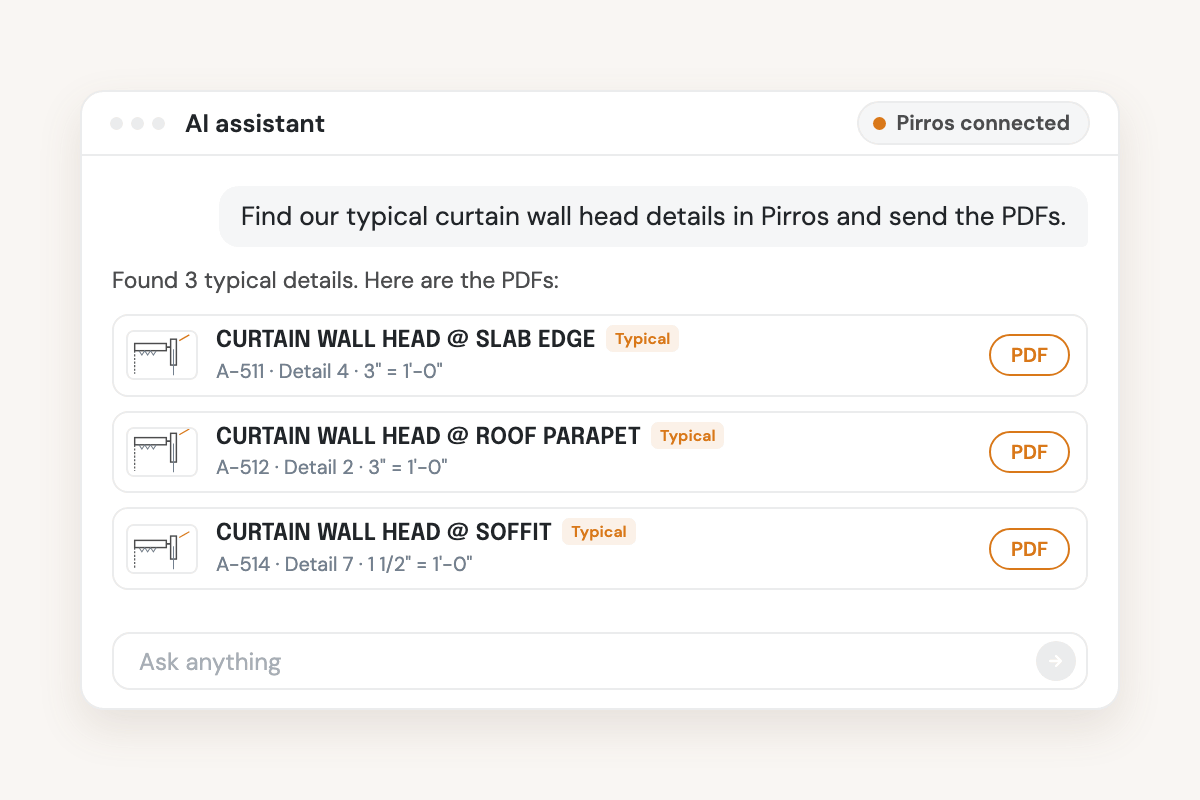
Task: Click the first window control dot
Action: click(117, 124)
